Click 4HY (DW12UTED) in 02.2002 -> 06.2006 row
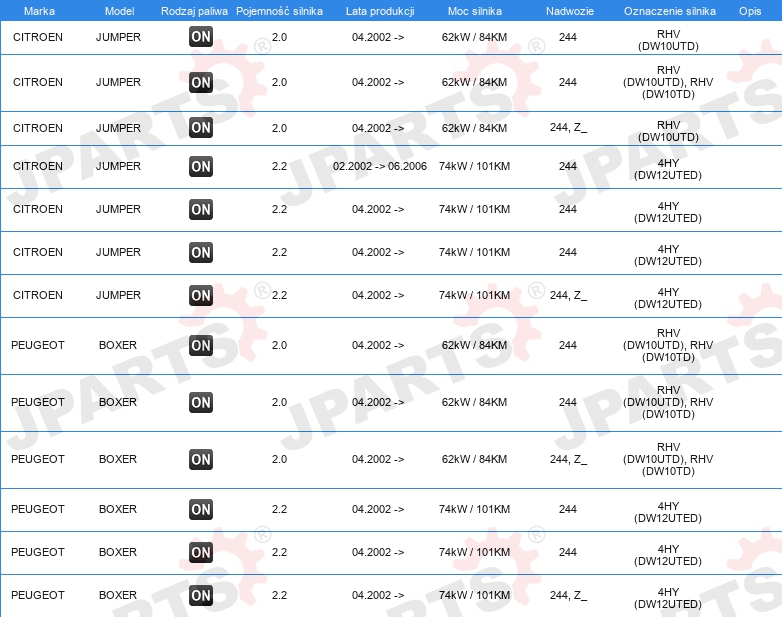 pyautogui.click(x=668, y=169)
